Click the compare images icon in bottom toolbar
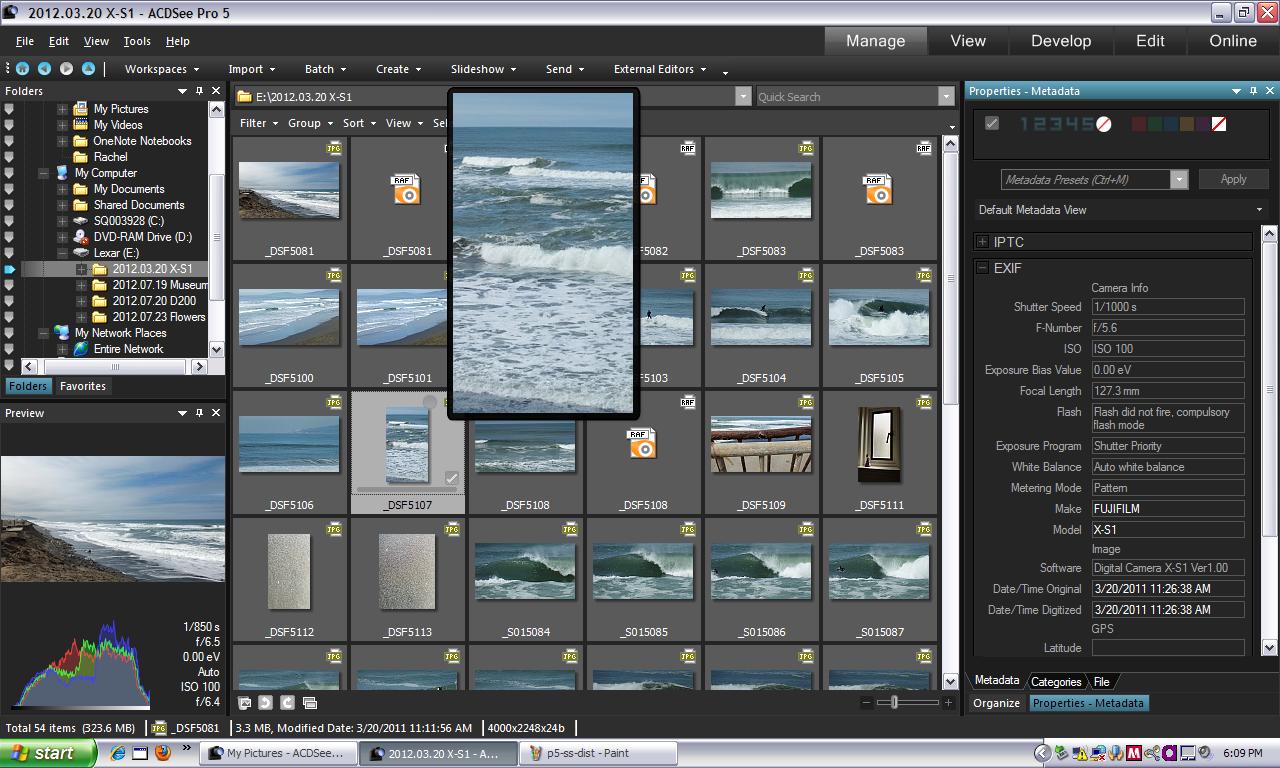Screen dimensions: 1280x768 point(309,703)
